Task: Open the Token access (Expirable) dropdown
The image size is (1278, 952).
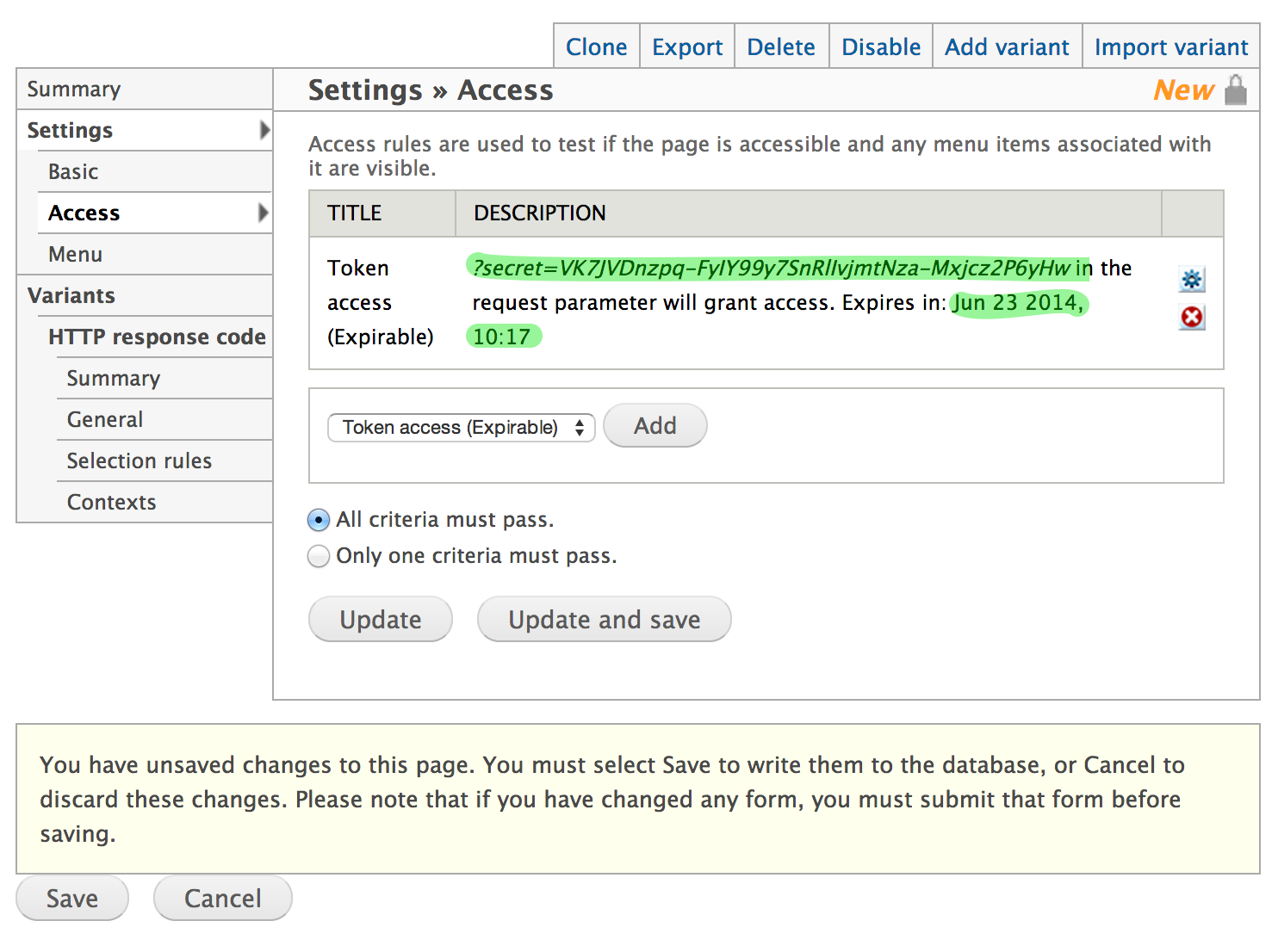Action: [461, 427]
